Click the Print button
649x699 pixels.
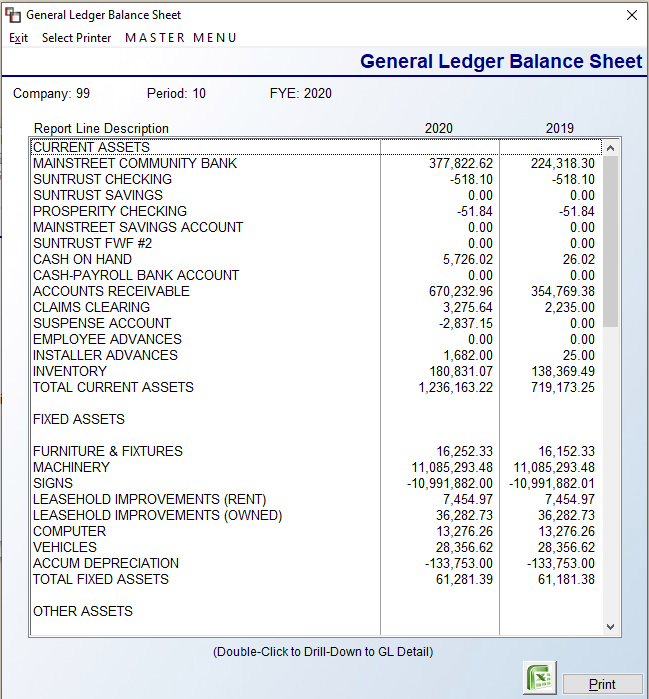click(602, 684)
